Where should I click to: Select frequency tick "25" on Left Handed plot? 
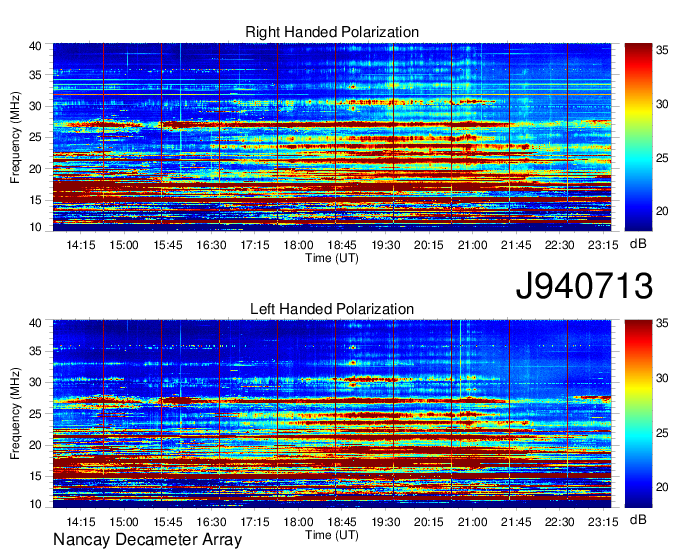[35, 414]
